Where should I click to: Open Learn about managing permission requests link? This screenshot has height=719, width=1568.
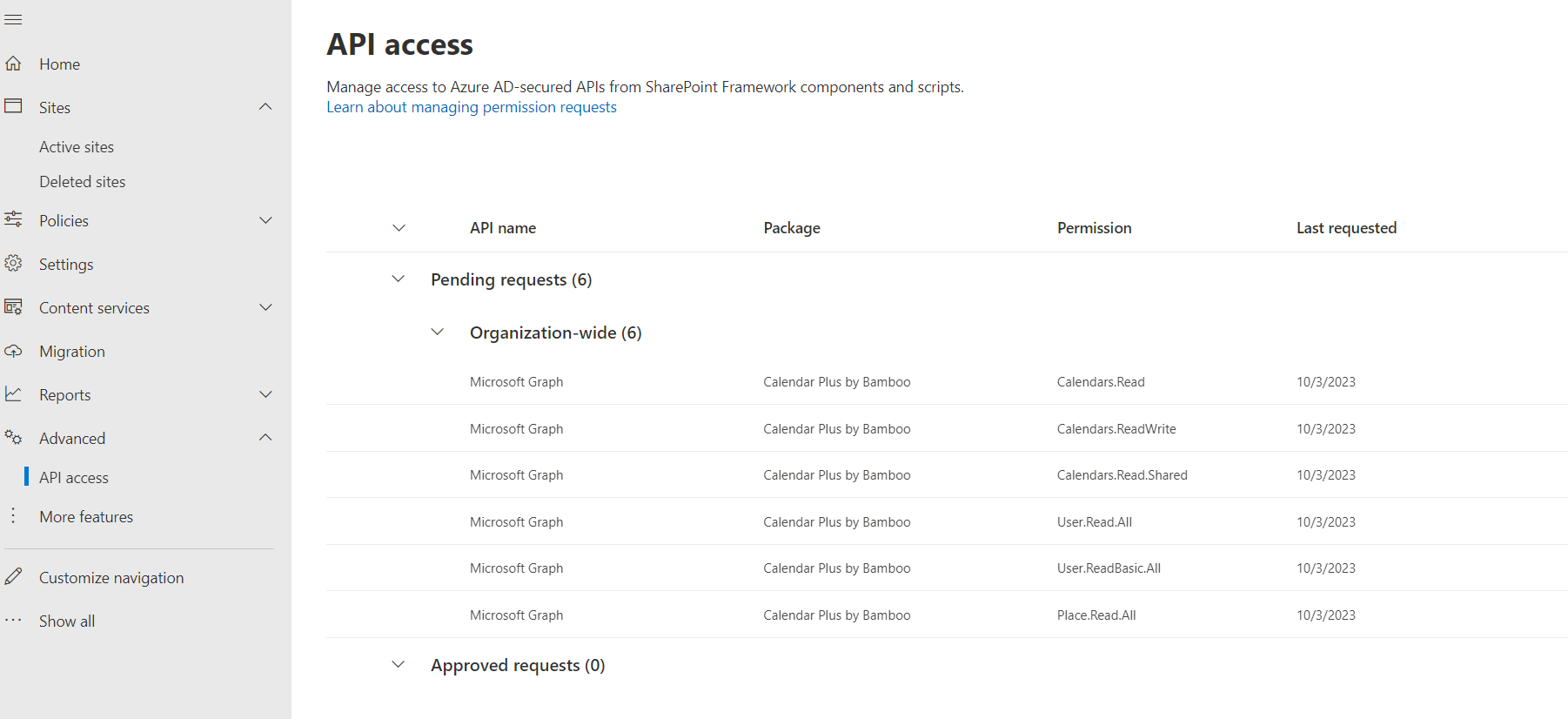(x=472, y=107)
